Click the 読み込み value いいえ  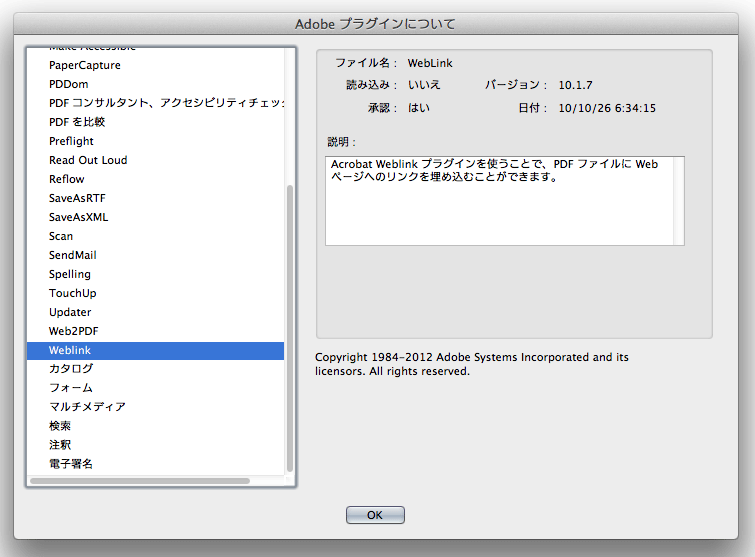click(424, 85)
